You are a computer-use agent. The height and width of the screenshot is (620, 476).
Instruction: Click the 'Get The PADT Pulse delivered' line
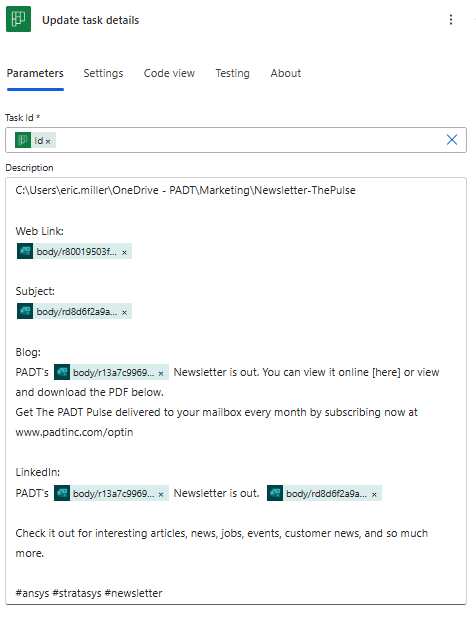[x=217, y=412]
